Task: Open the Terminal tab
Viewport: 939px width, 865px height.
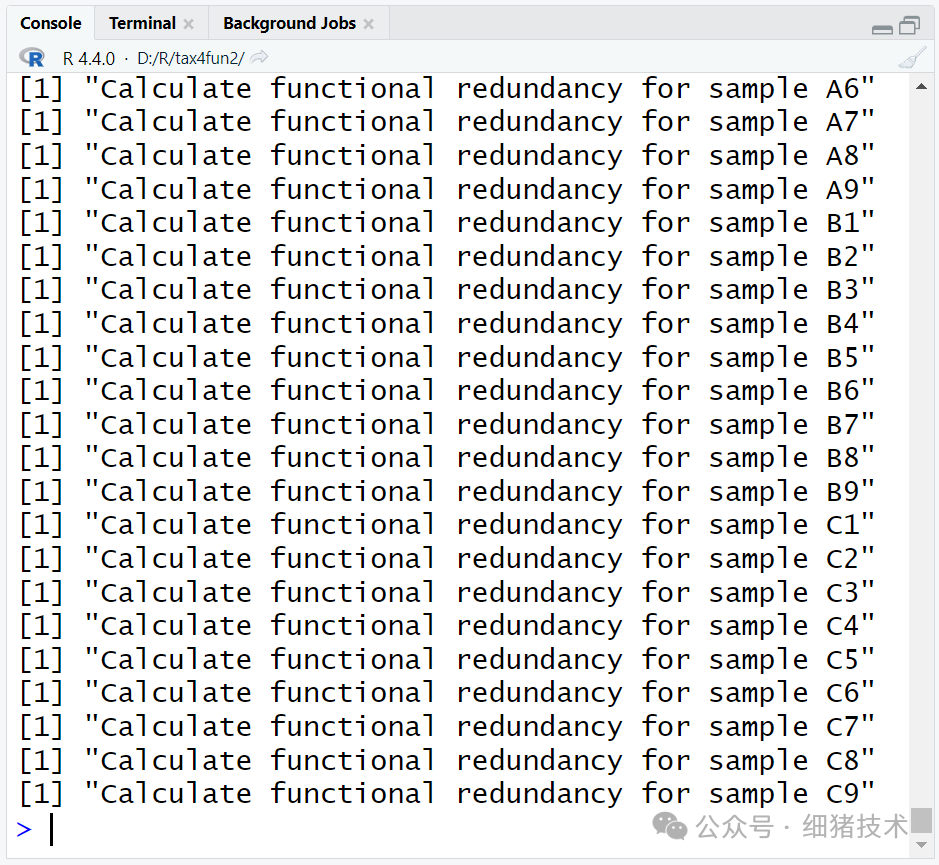Action: (142, 23)
